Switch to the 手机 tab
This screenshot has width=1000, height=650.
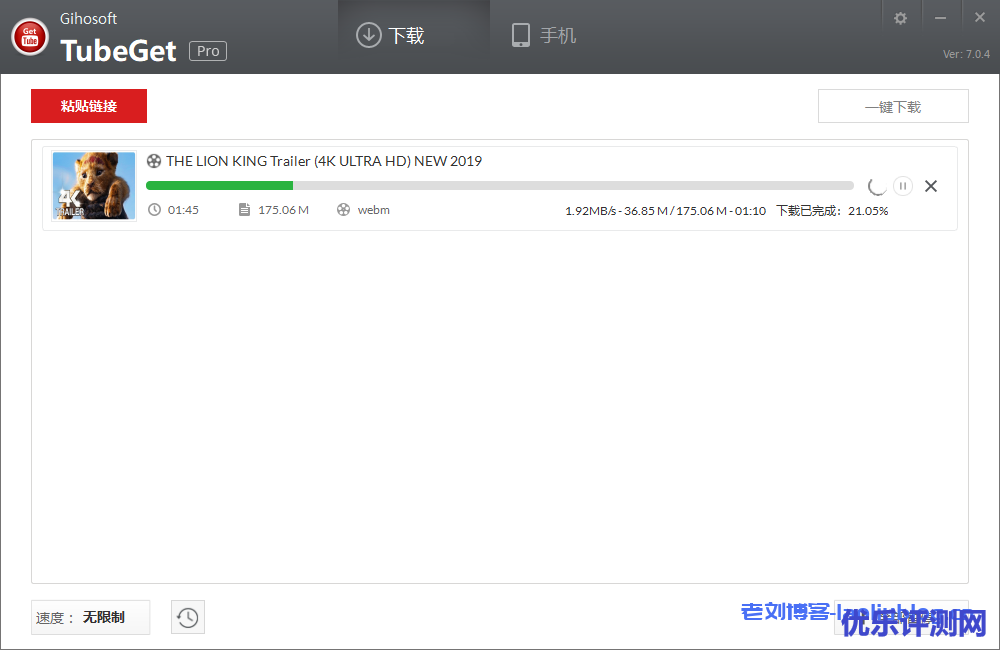point(544,36)
